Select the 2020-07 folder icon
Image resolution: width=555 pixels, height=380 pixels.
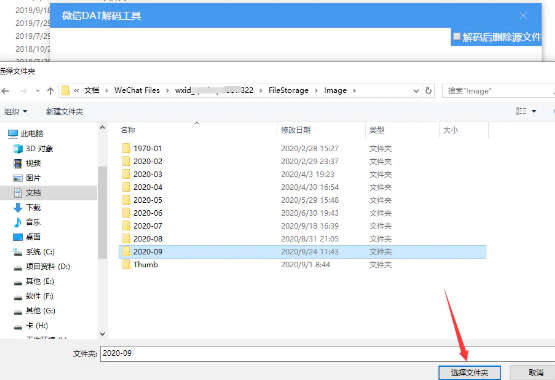click(x=126, y=226)
